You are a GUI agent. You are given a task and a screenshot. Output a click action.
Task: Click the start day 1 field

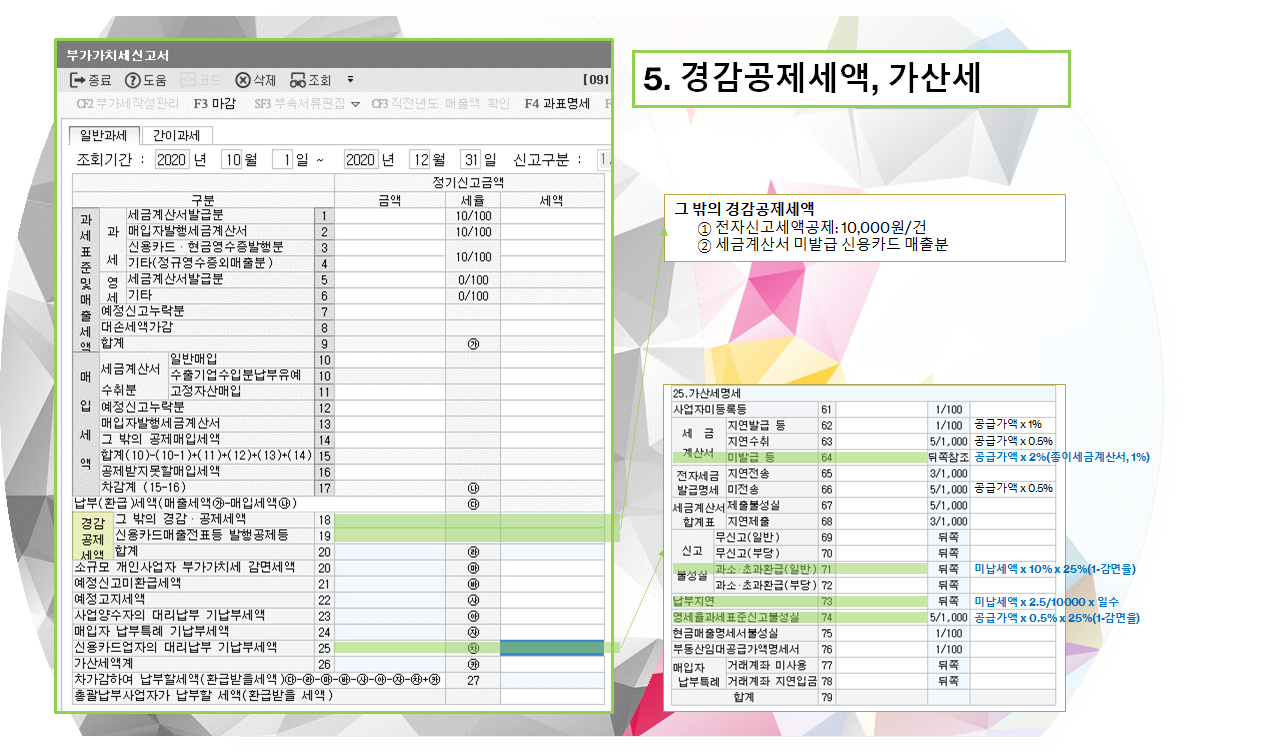(x=284, y=159)
